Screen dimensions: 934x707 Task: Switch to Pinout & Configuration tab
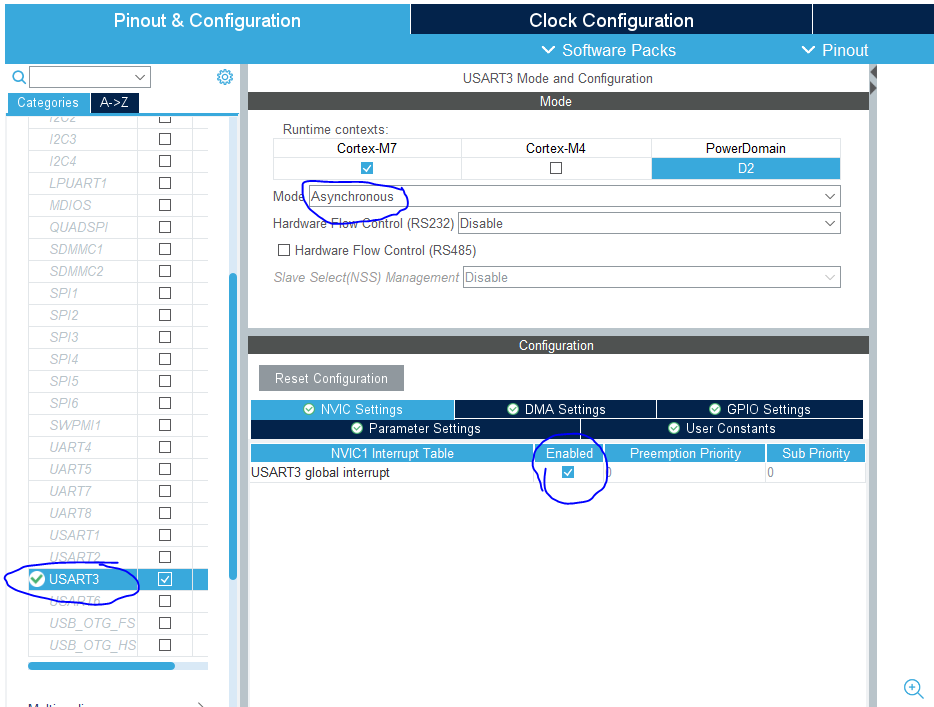[x=207, y=20]
